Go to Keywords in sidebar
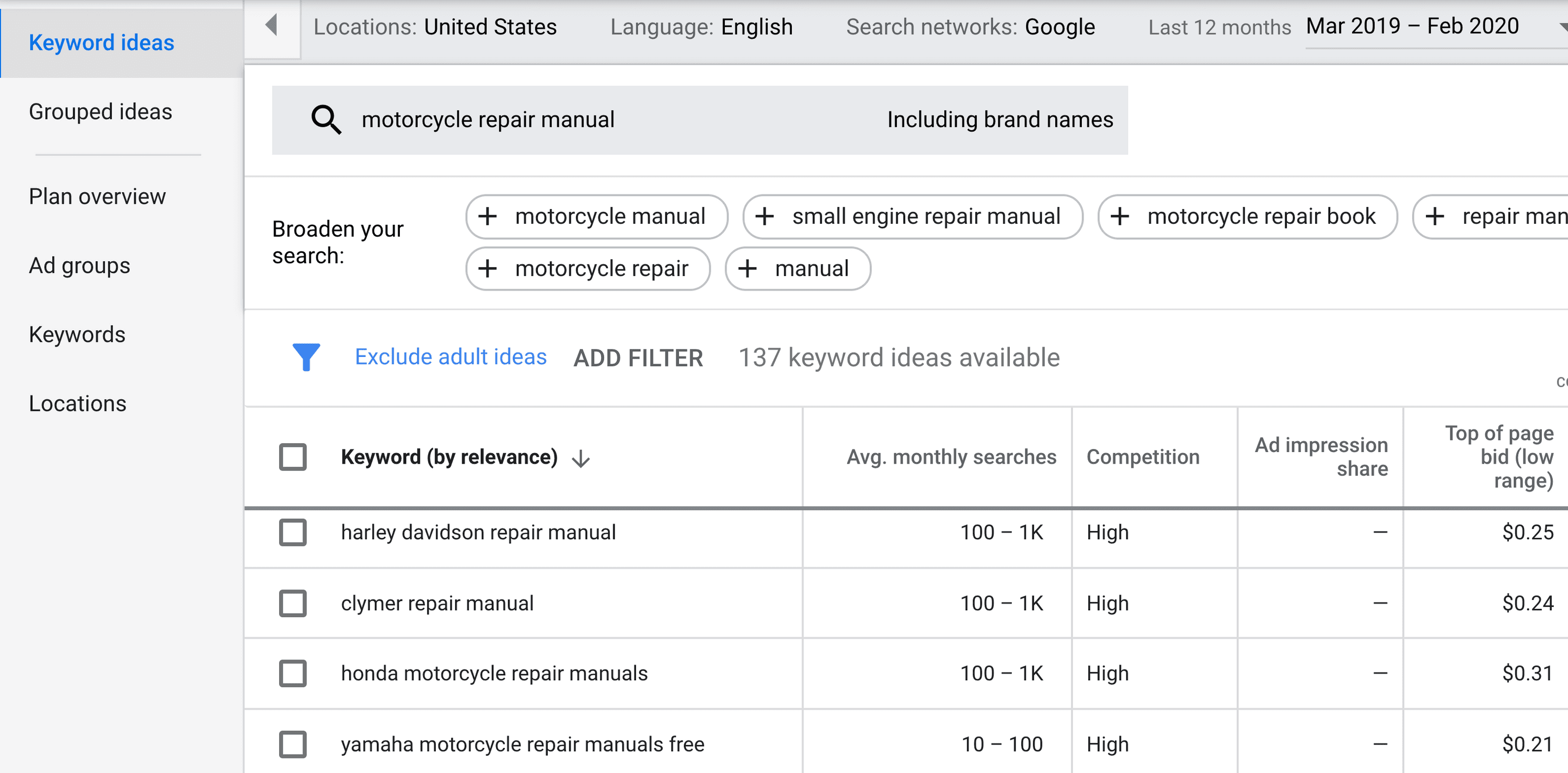Image resolution: width=1568 pixels, height=773 pixels. point(77,335)
